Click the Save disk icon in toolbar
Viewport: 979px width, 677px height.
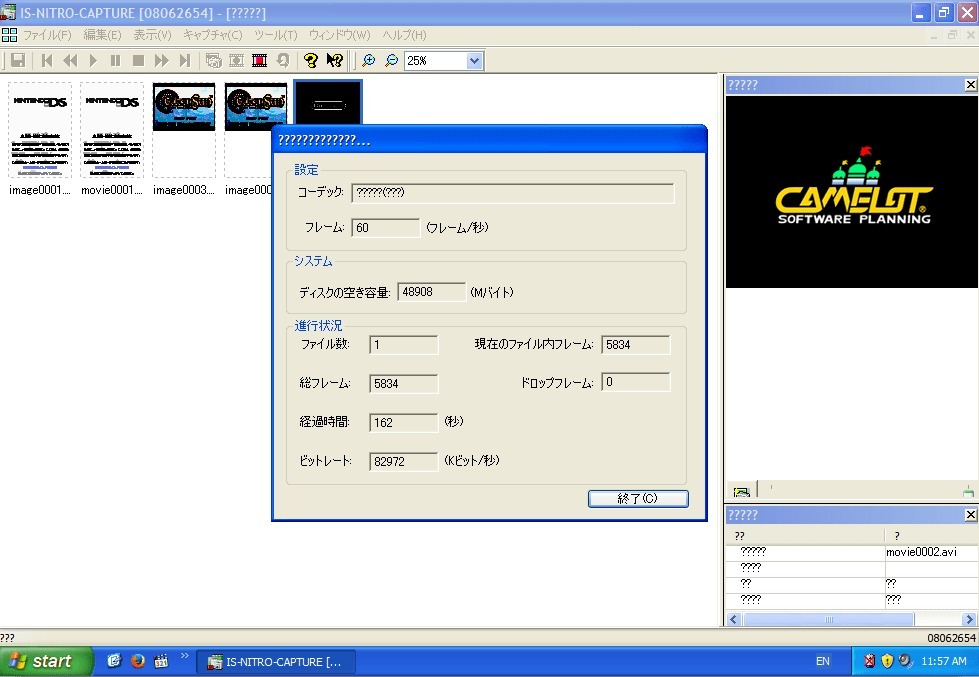tap(18, 60)
